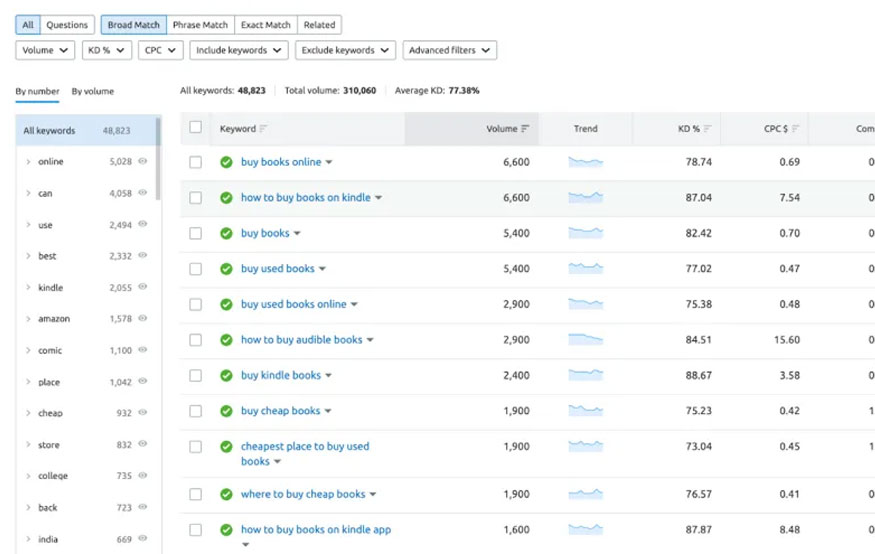Expand the 'best' keyword group
Viewport: 875px width, 554px height.
click(x=28, y=256)
